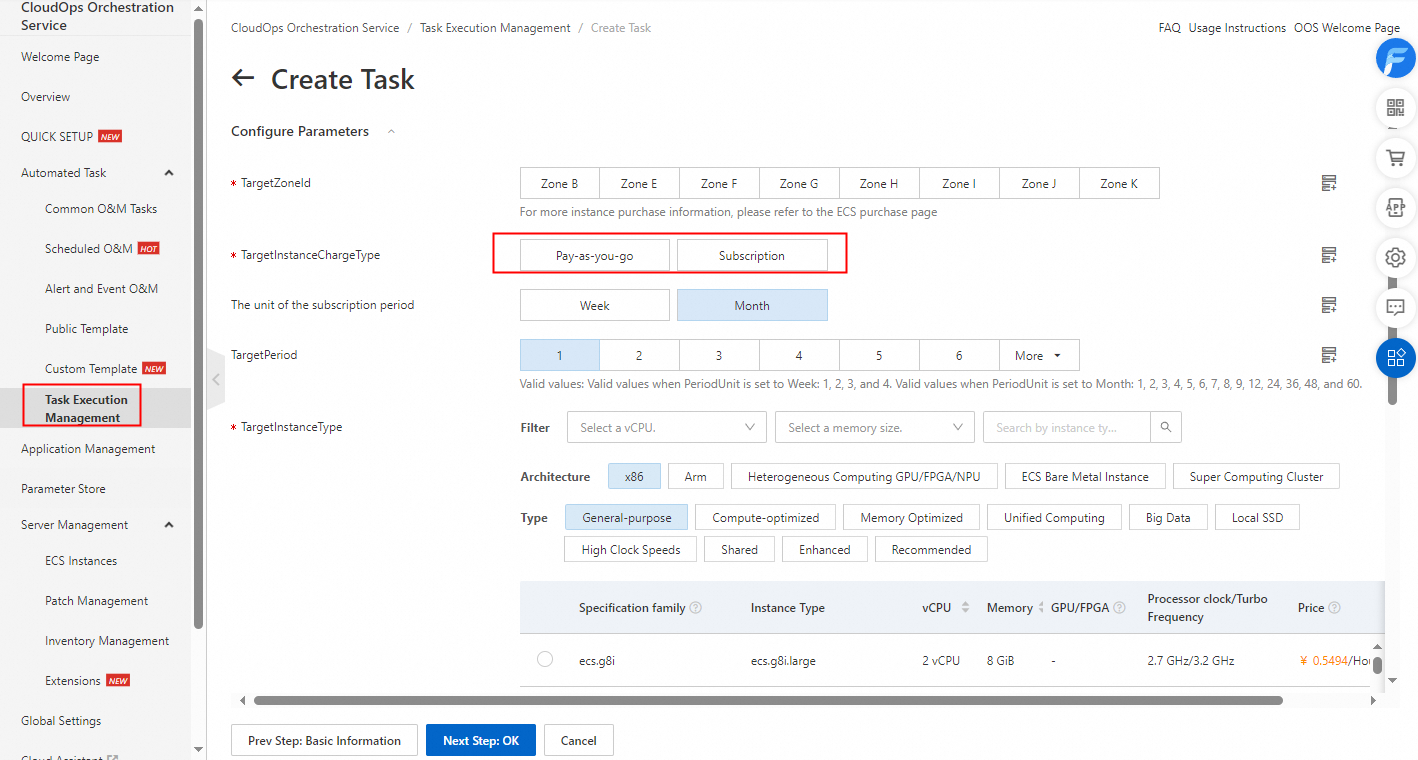Image resolution: width=1418 pixels, height=760 pixels.
Task: Filter type by Memory Optimized
Action: pyautogui.click(x=912, y=518)
